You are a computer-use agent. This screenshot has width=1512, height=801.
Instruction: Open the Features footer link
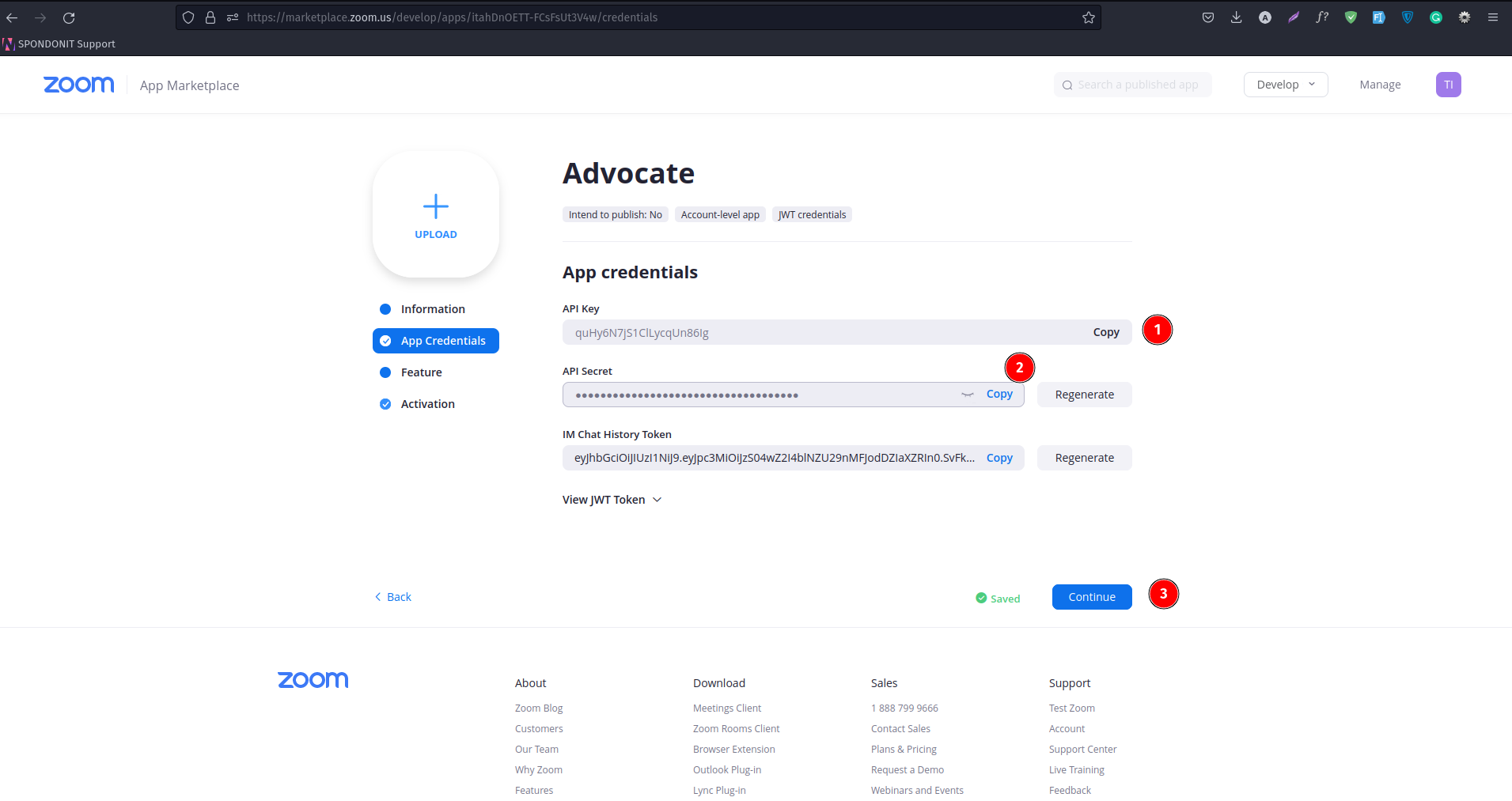coord(534,791)
